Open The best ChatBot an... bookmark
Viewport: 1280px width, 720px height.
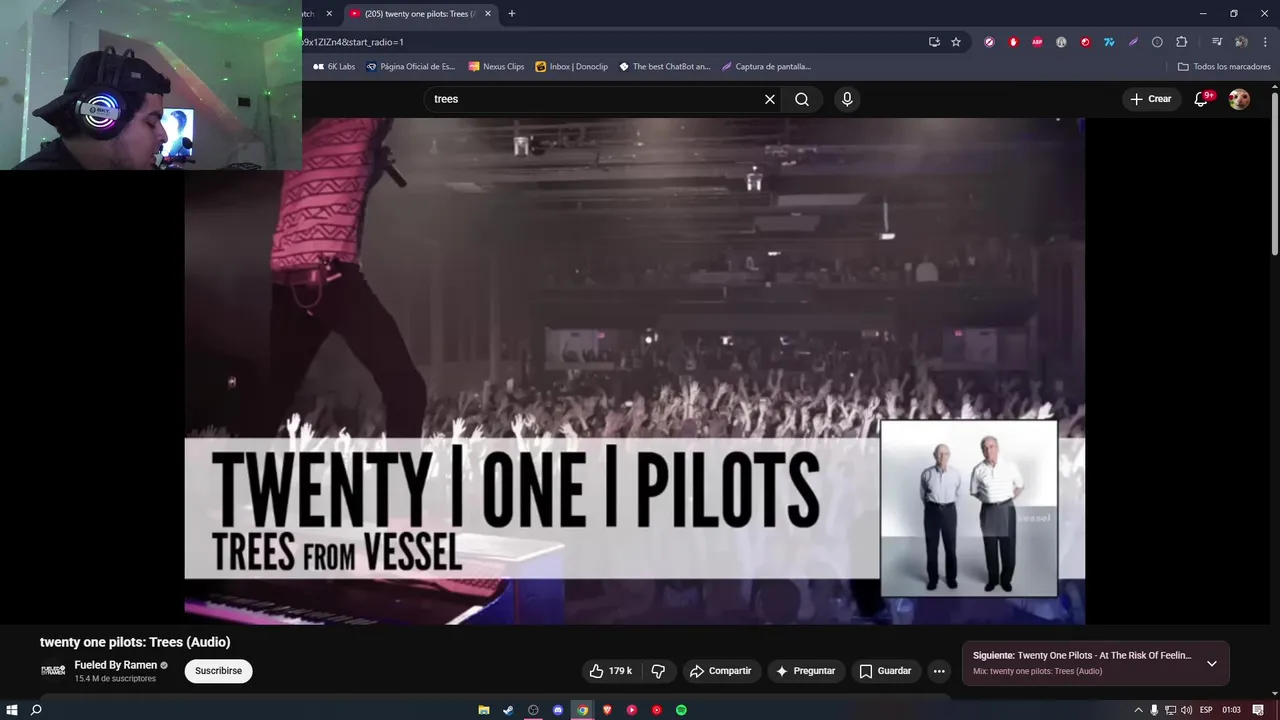click(664, 67)
